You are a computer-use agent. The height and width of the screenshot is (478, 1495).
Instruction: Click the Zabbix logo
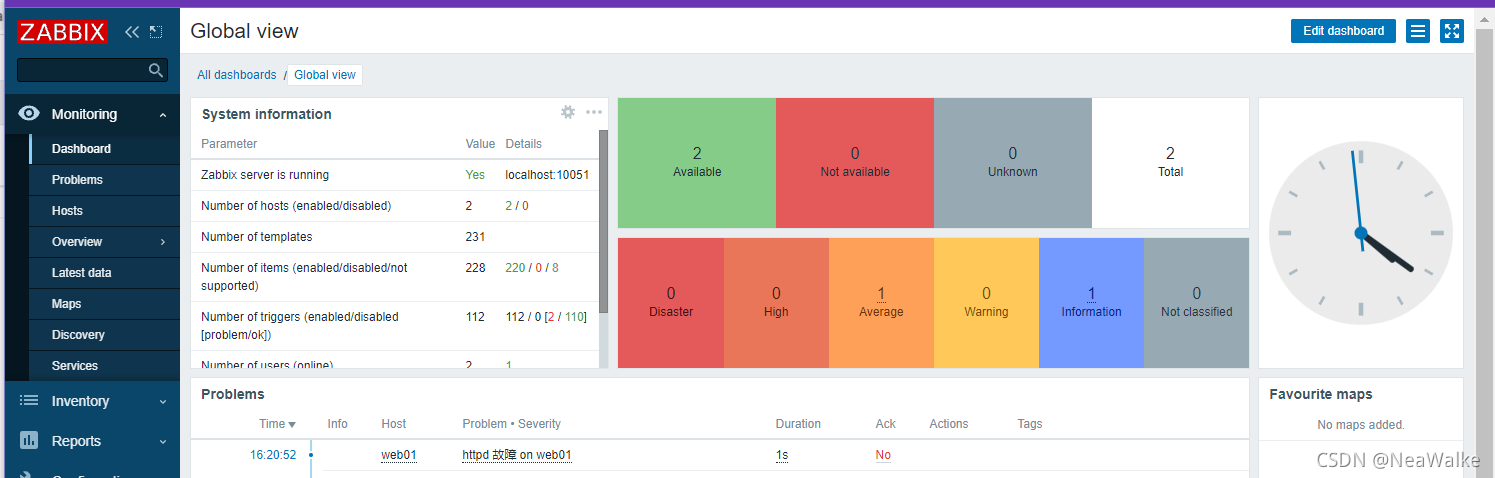[x=62, y=32]
